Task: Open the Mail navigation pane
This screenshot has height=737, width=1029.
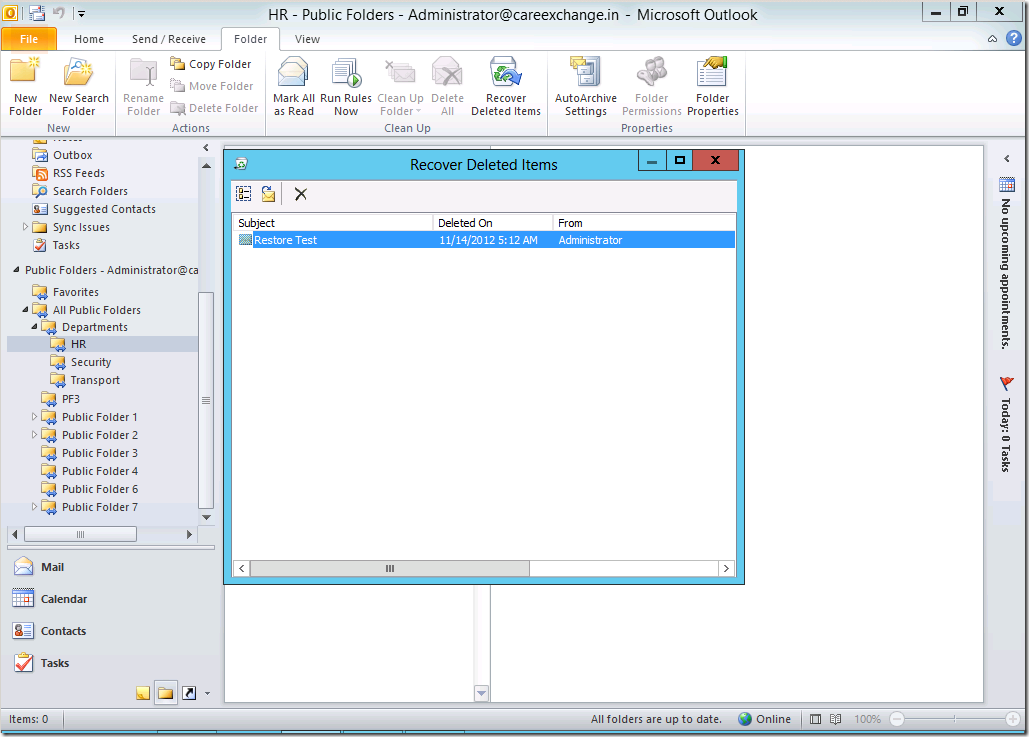Action: [x=111, y=567]
